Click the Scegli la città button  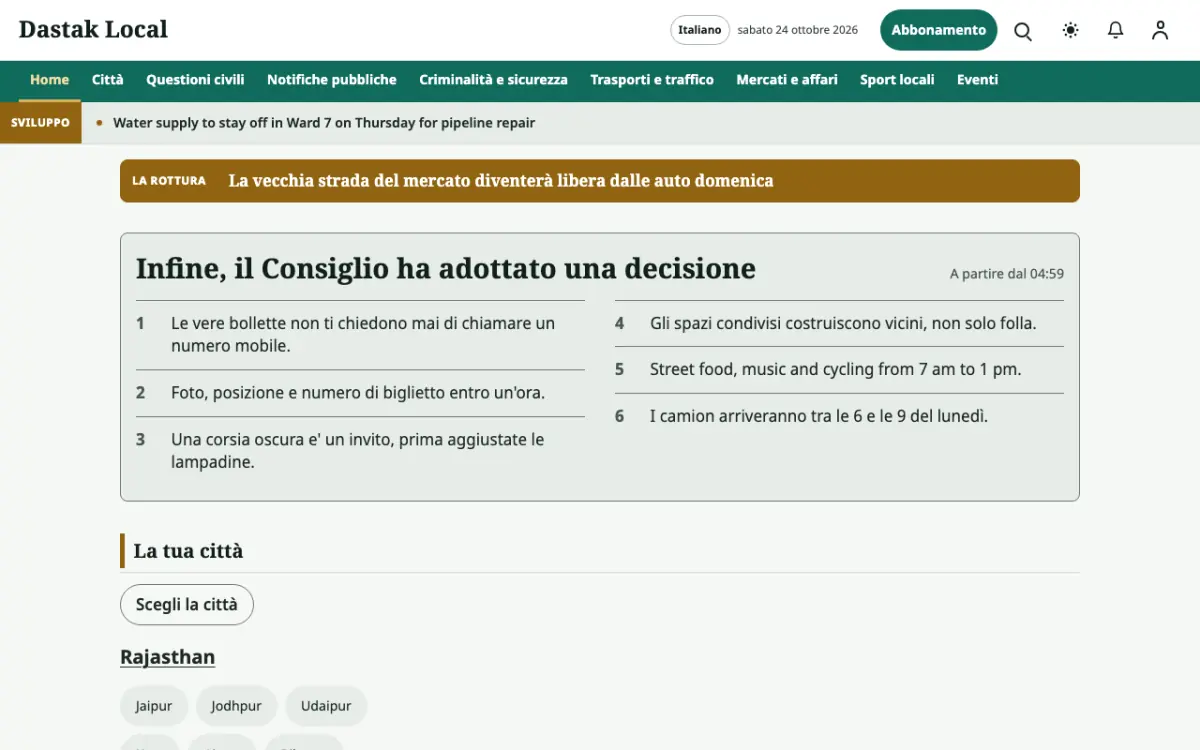tap(187, 605)
